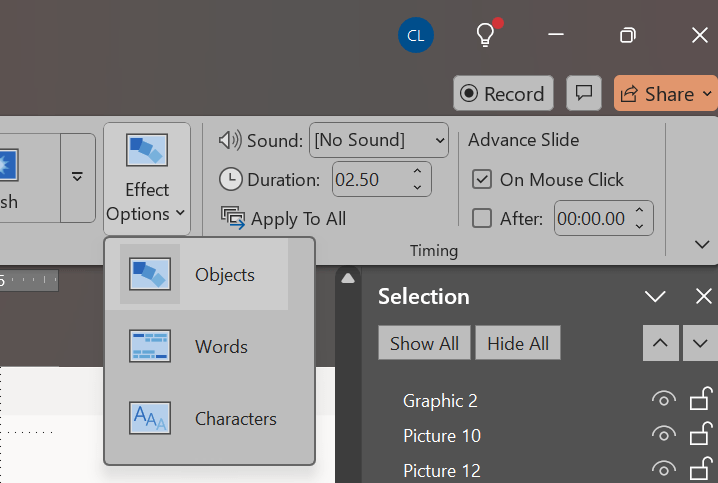Click the Sound speaker icon
The width and height of the screenshot is (718, 483).
tap(230, 140)
